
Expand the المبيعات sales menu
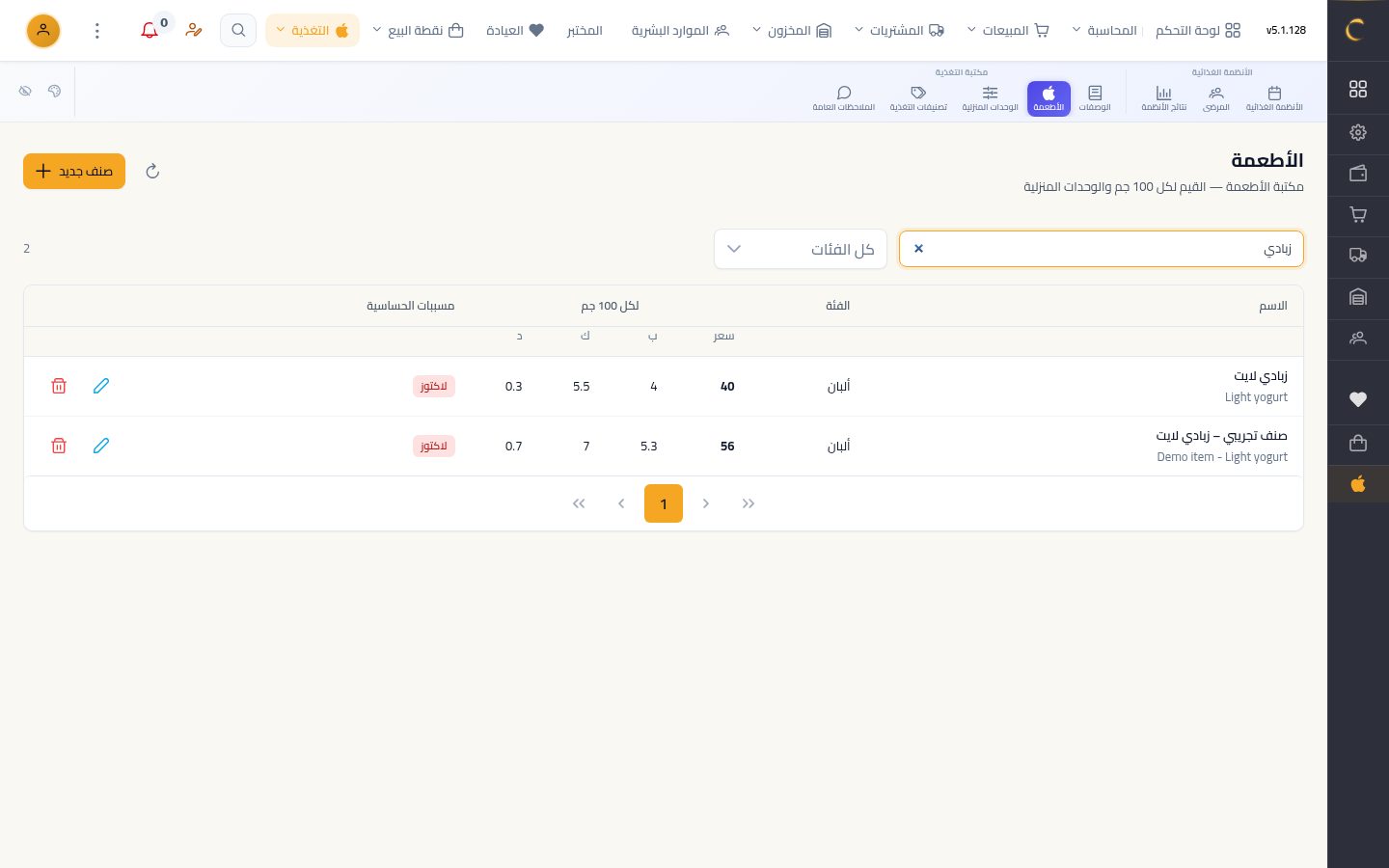point(1007,31)
